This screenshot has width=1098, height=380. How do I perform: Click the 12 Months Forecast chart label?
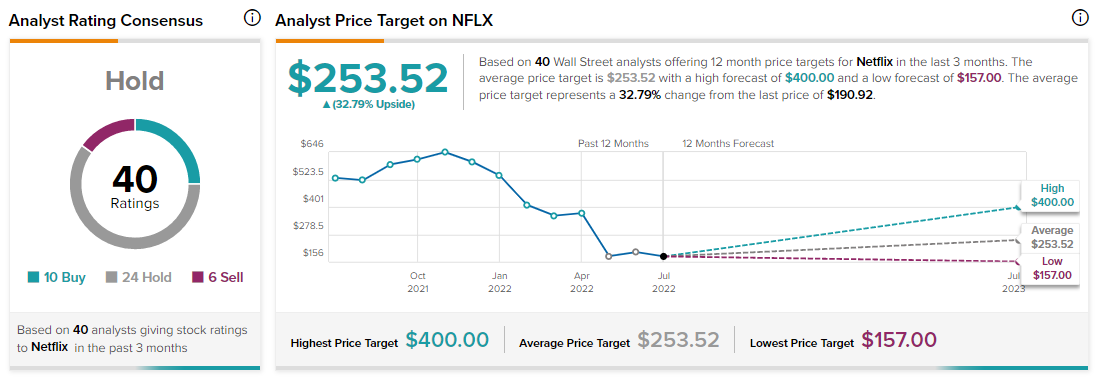click(x=728, y=143)
